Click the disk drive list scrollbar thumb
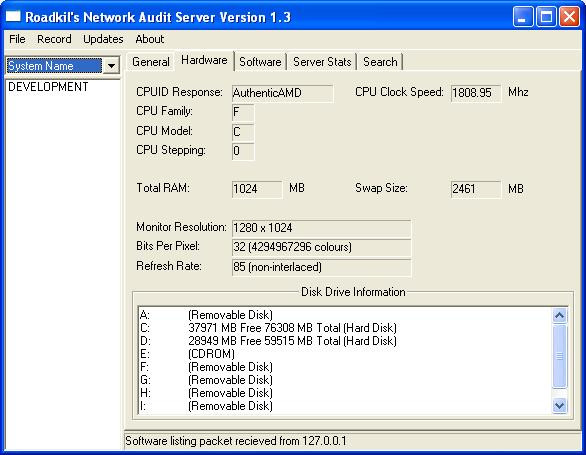 (x=559, y=356)
